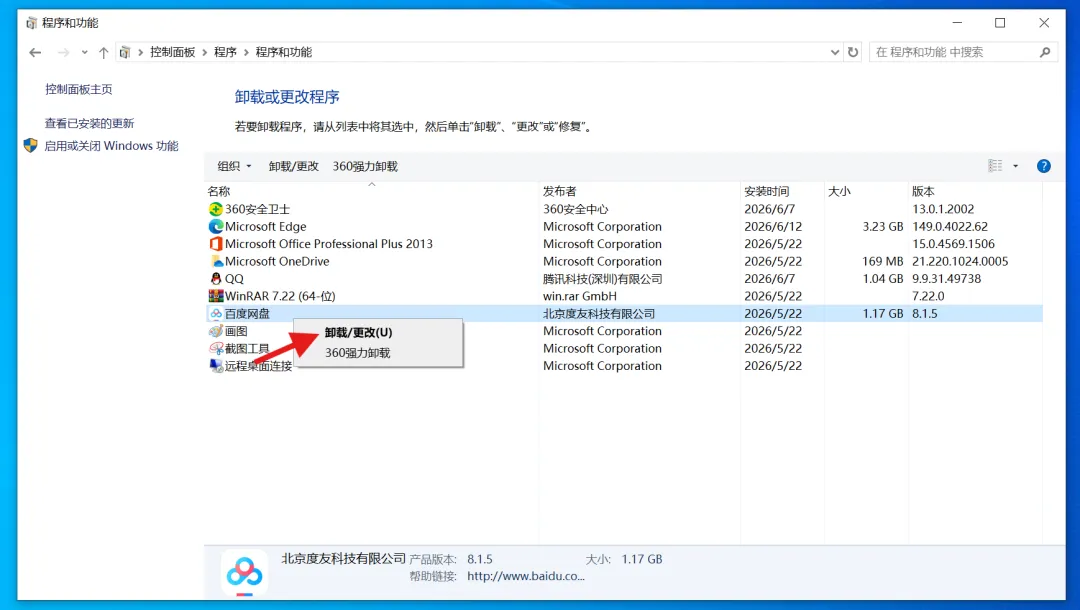The width and height of the screenshot is (1080, 610).
Task: Click publisher 360安全中心 cell
Action: pyautogui.click(x=576, y=209)
